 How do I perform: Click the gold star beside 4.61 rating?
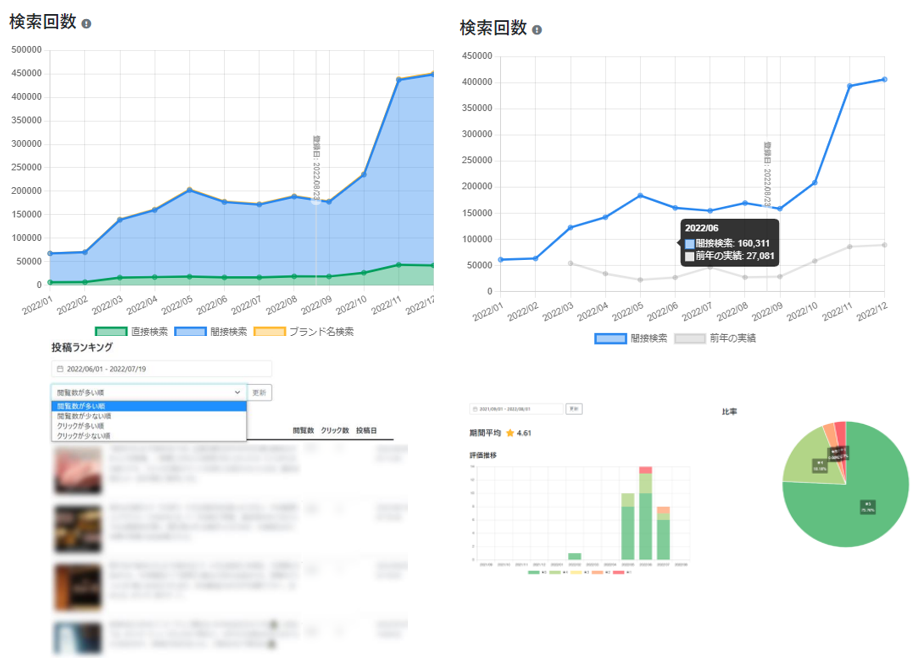tap(510, 433)
